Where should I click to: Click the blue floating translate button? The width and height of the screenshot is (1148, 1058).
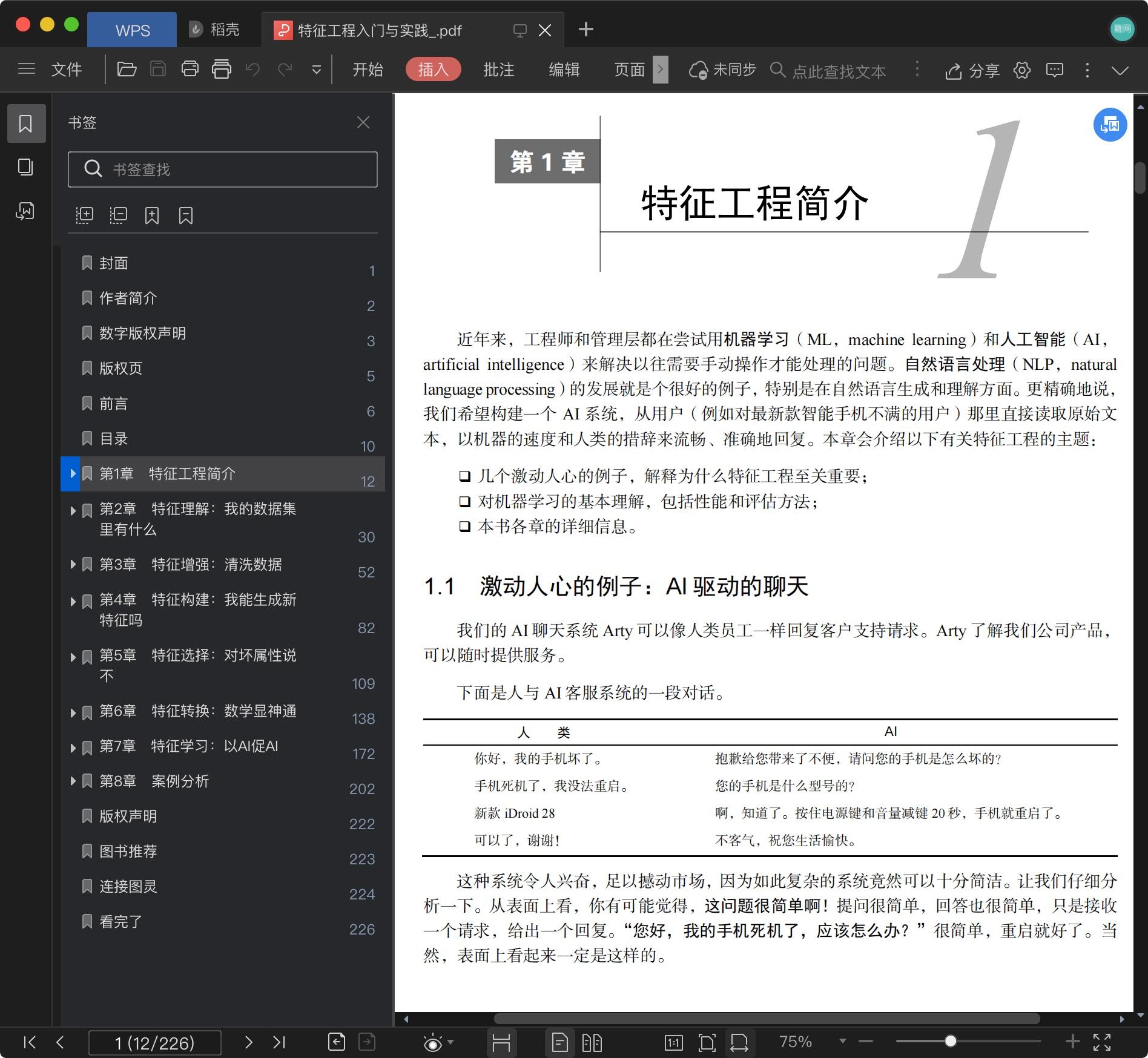(1110, 125)
